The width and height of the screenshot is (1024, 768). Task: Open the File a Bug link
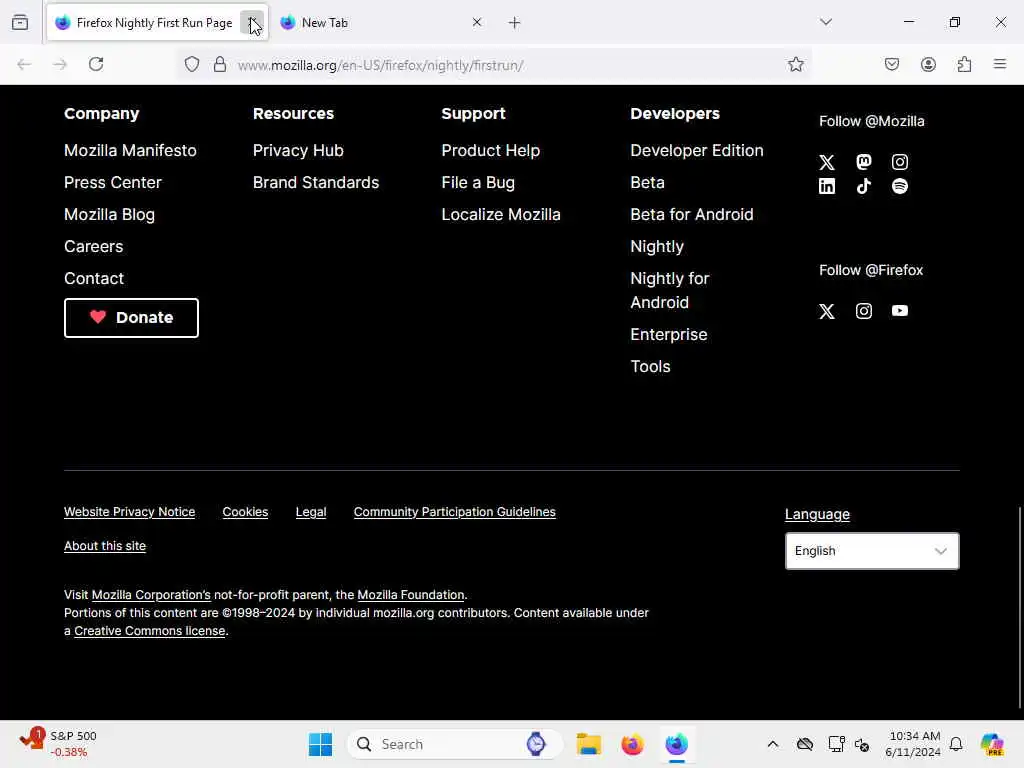tap(478, 182)
